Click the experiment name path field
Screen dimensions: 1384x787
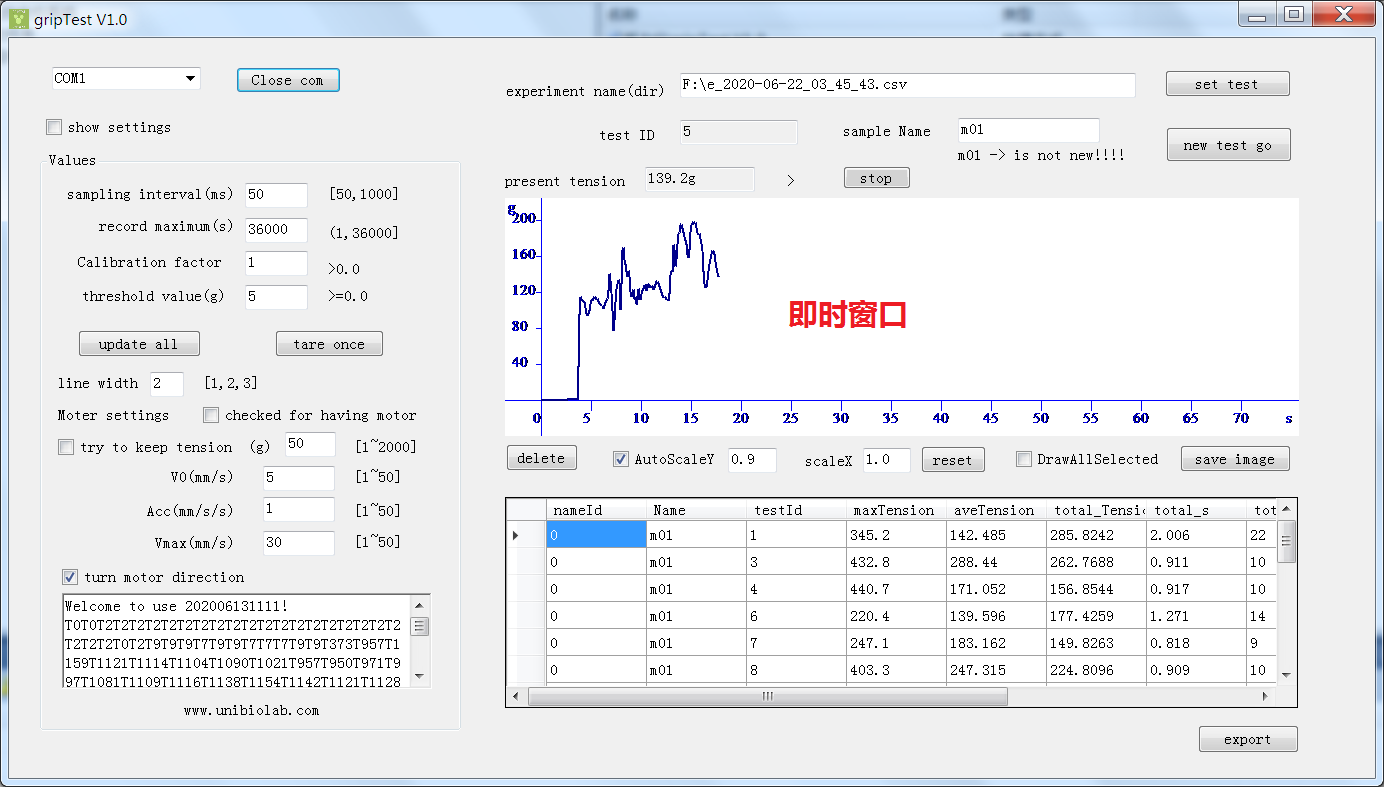(x=907, y=85)
